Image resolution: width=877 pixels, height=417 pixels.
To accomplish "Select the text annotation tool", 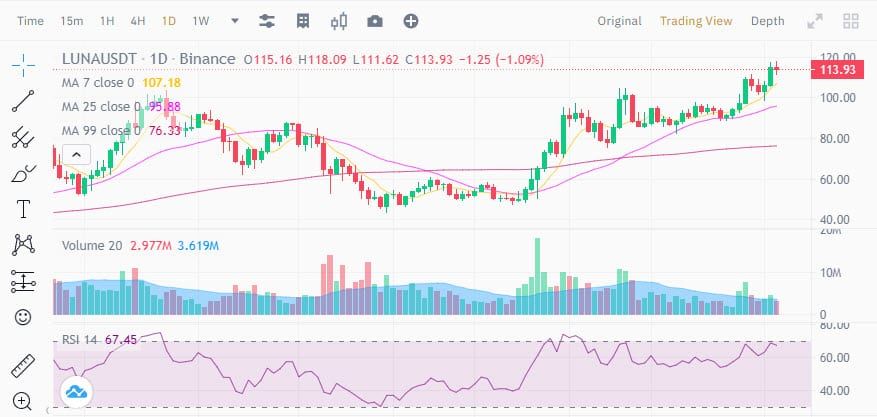I will [23, 209].
